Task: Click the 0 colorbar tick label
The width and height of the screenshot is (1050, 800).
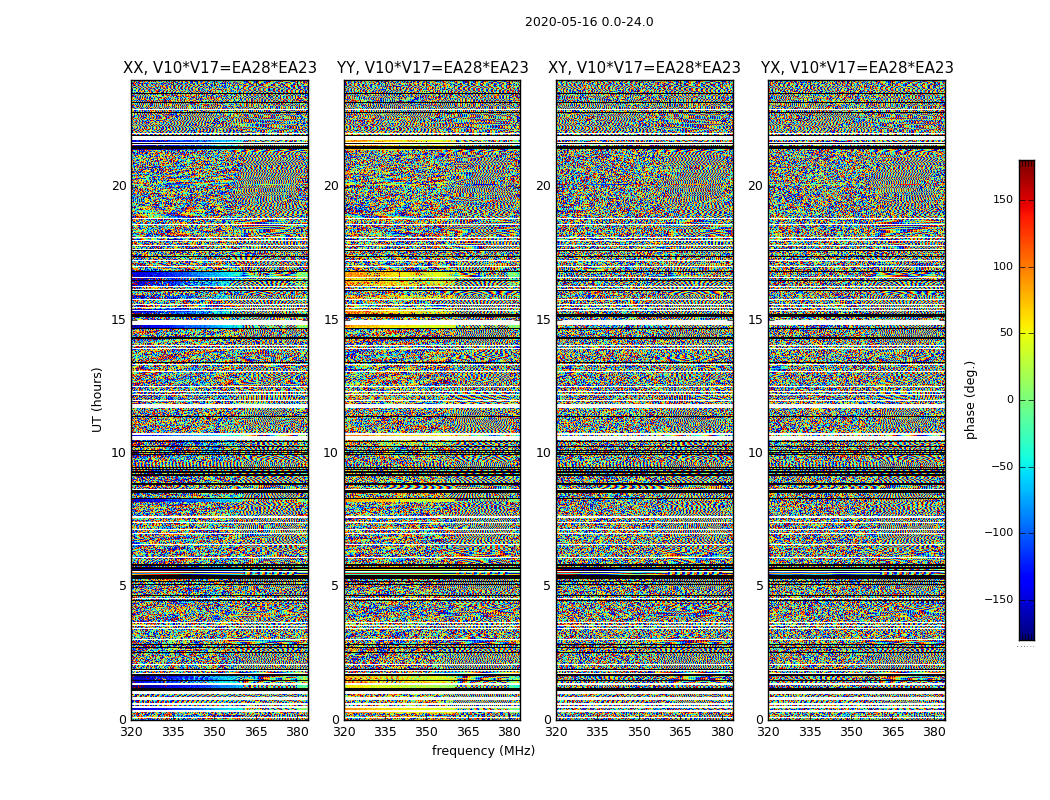Action: (1010, 400)
